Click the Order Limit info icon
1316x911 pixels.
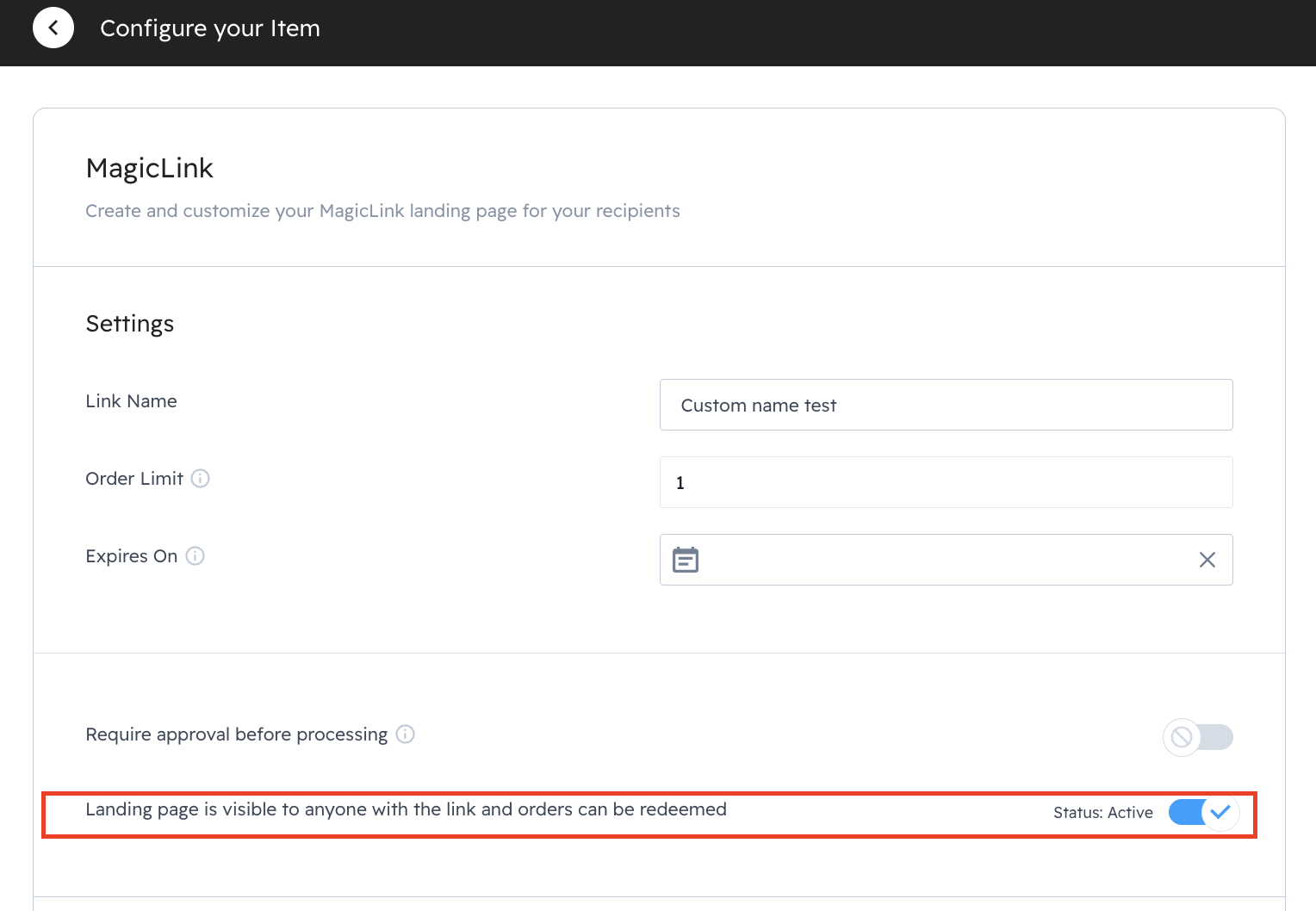[200, 478]
